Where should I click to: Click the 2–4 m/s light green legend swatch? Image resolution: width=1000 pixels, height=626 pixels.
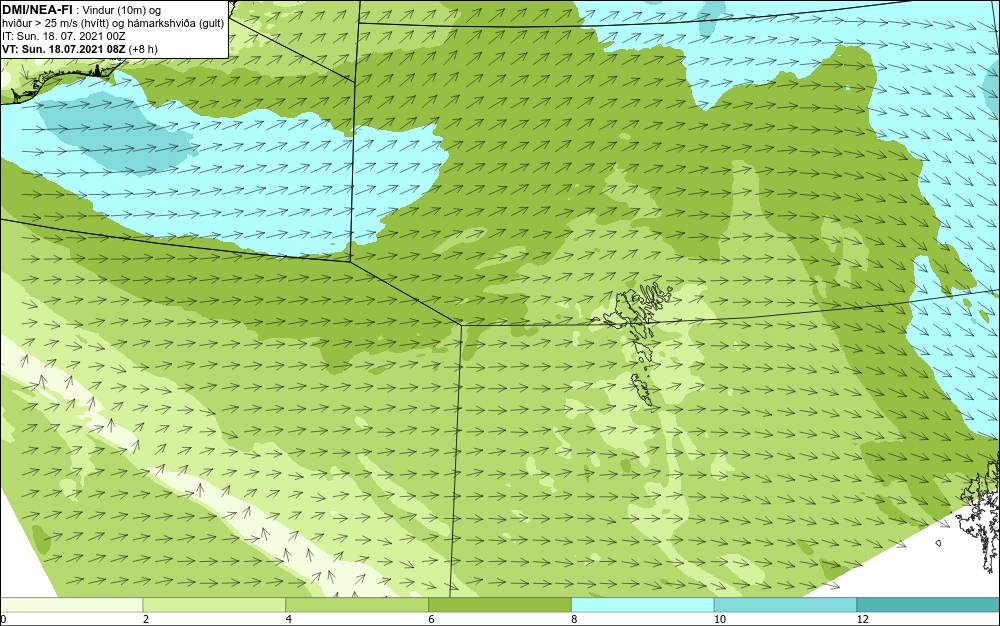[214, 604]
